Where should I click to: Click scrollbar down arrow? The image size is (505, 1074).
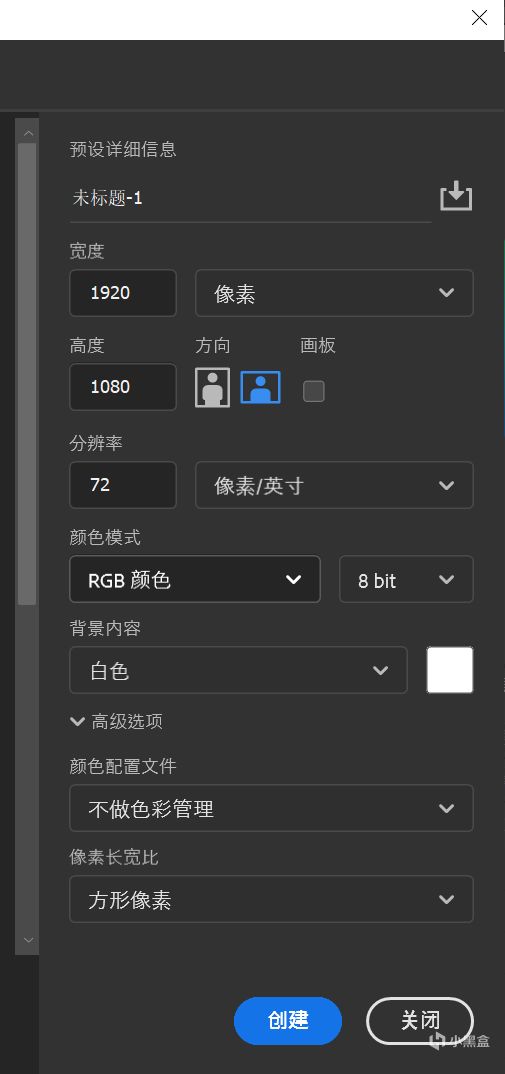[28, 940]
